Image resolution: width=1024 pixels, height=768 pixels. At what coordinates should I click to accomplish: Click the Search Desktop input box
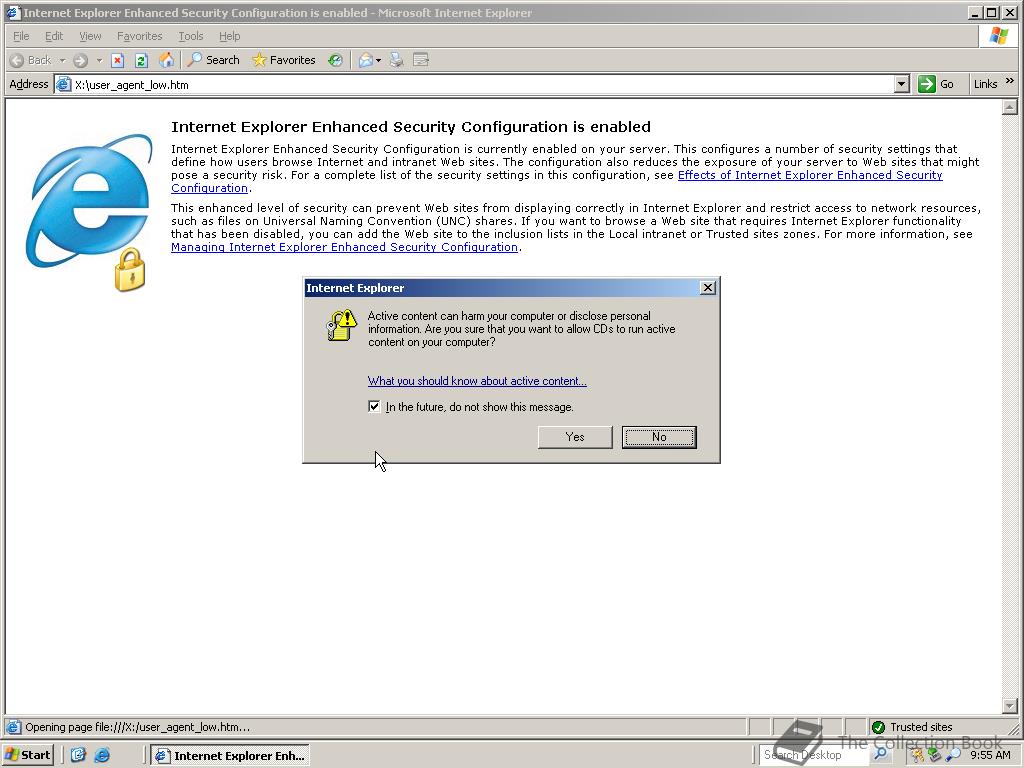[815, 754]
